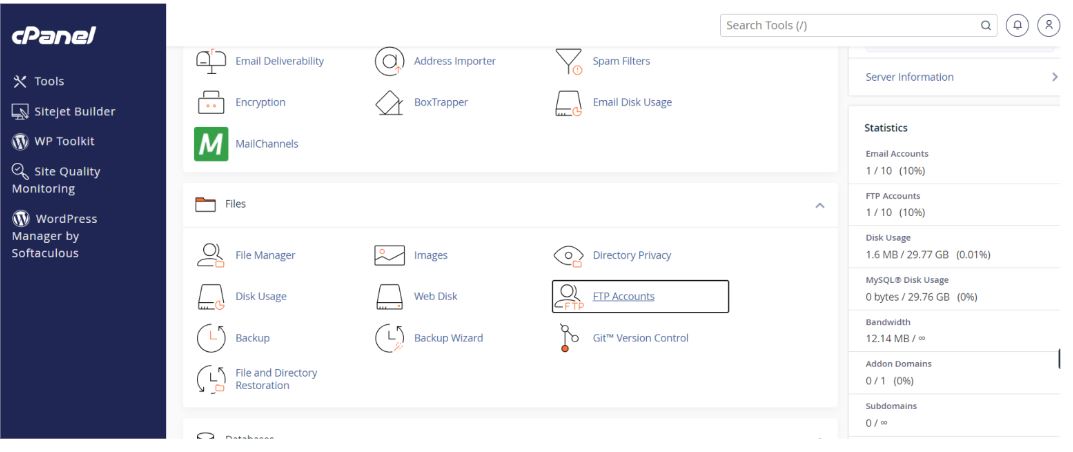Viewport: 1073px width, 452px height.
Task: Select Tools in the sidebar
Action: coord(49,81)
